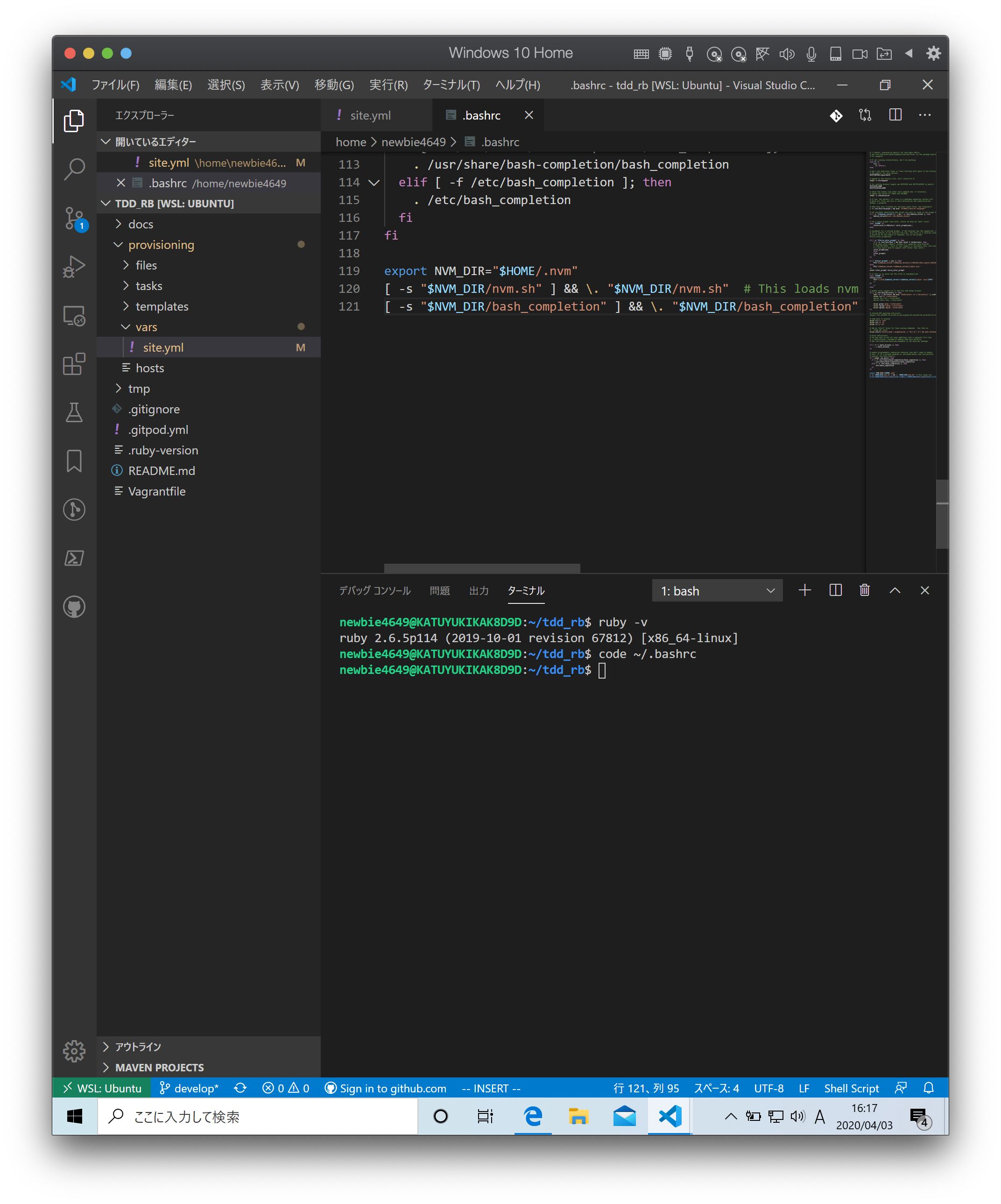The width and height of the screenshot is (1001, 1204).
Task: Delete terminal with trash icon
Action: point(865,590)
